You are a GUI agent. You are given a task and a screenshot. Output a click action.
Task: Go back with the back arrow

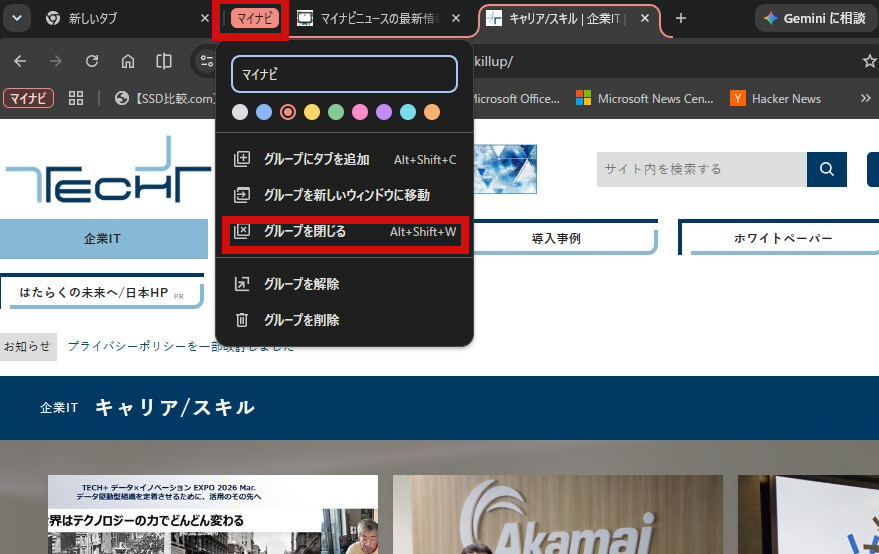click(20, 61)
